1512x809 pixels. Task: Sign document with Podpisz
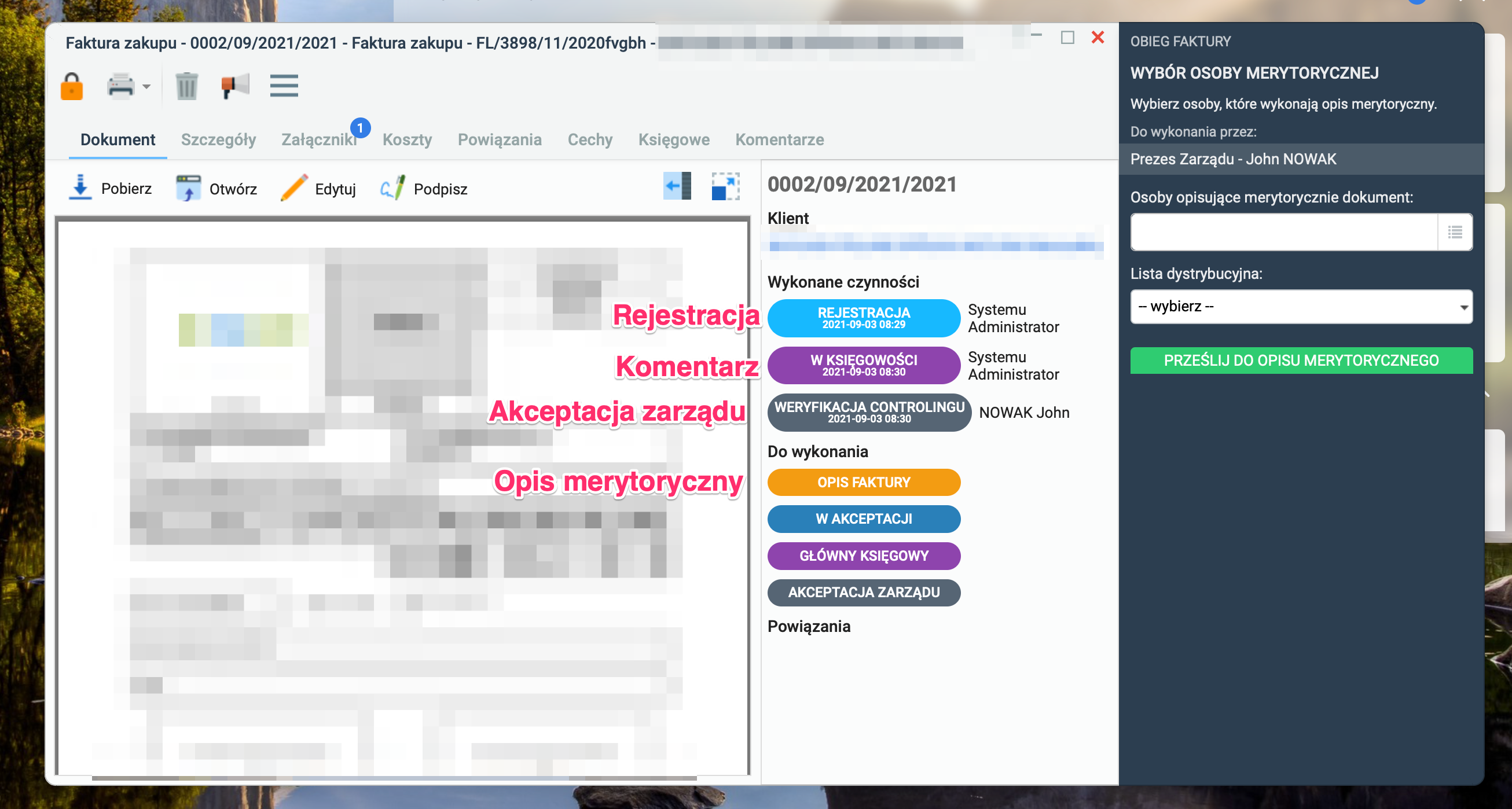pos(423,188)
